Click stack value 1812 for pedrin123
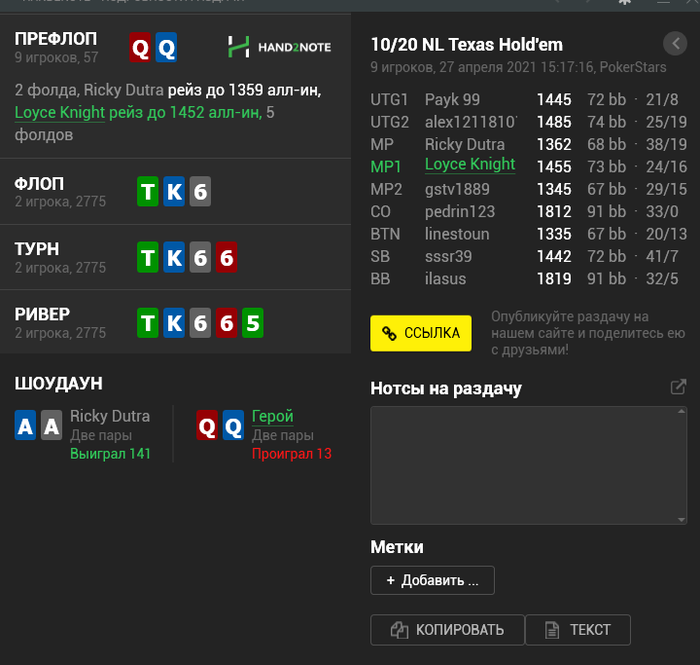 pyautogui.click(x=554, y=212)
